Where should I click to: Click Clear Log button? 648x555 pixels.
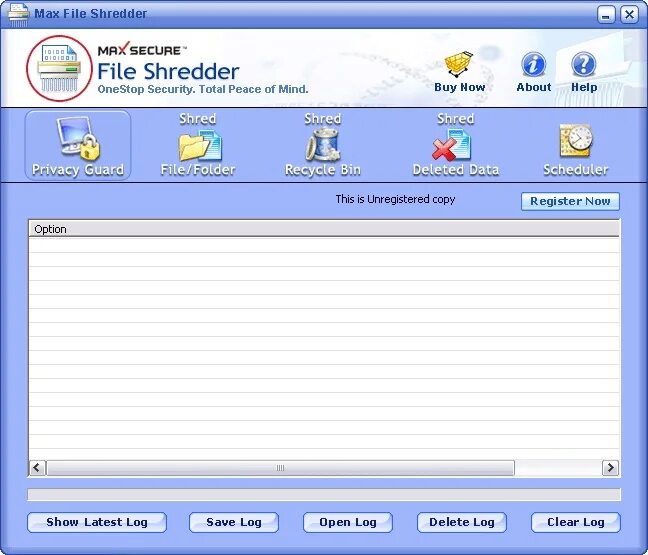click(576, 522)
